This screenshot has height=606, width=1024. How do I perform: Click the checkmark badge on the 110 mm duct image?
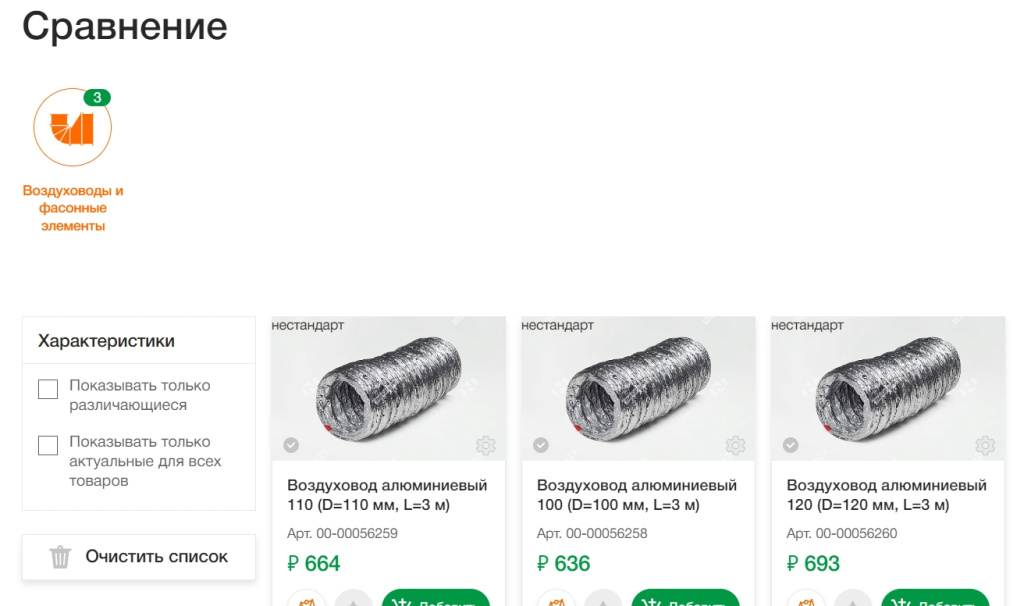pos(291,445)
